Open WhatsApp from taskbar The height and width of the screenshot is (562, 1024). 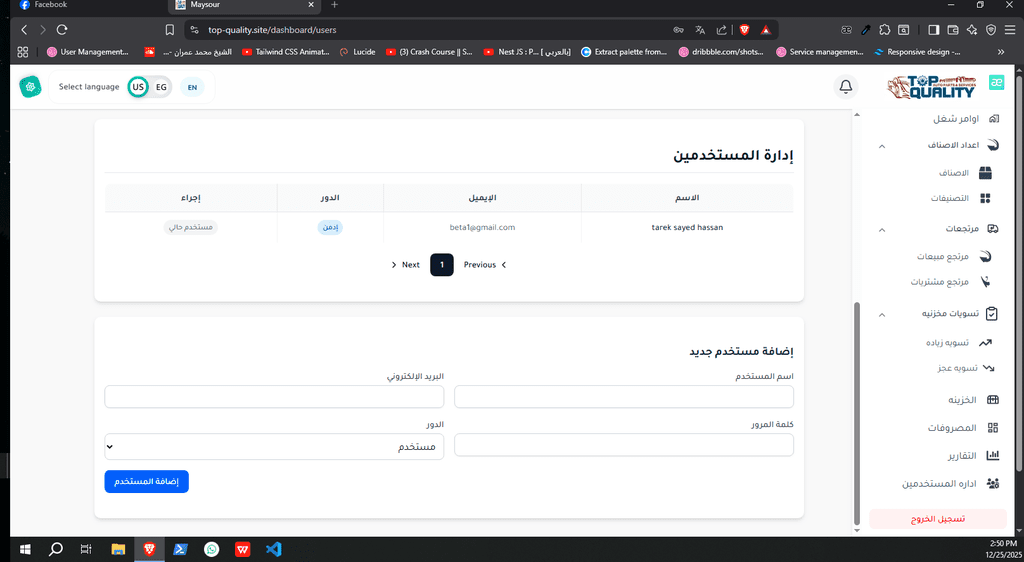pos(212,550)
